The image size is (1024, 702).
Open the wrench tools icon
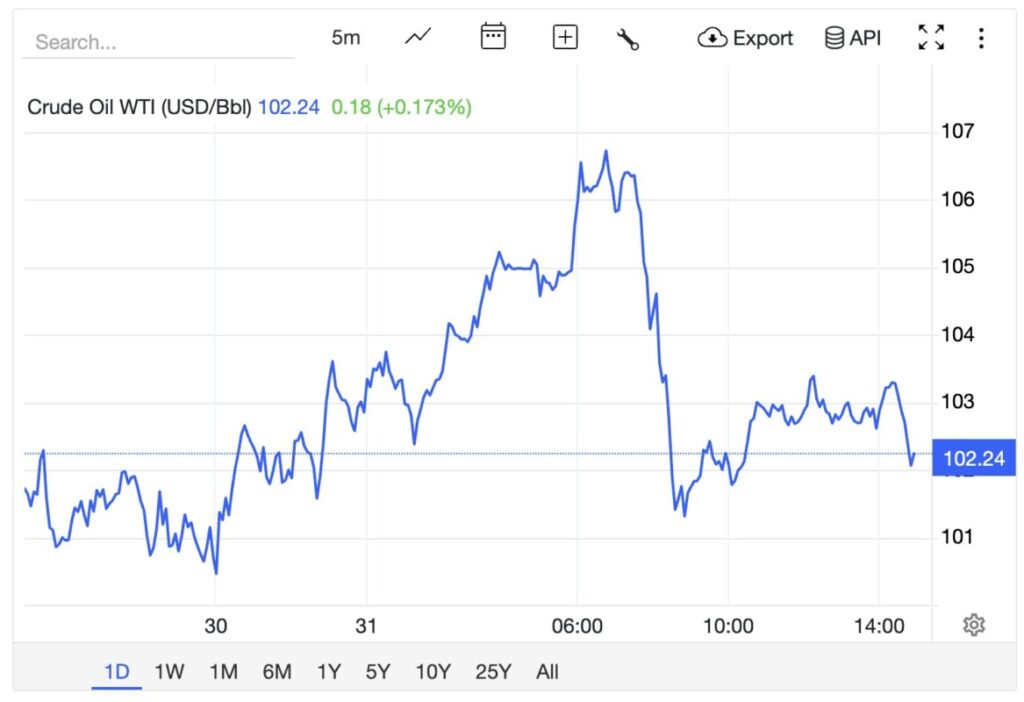click(628, 39)
